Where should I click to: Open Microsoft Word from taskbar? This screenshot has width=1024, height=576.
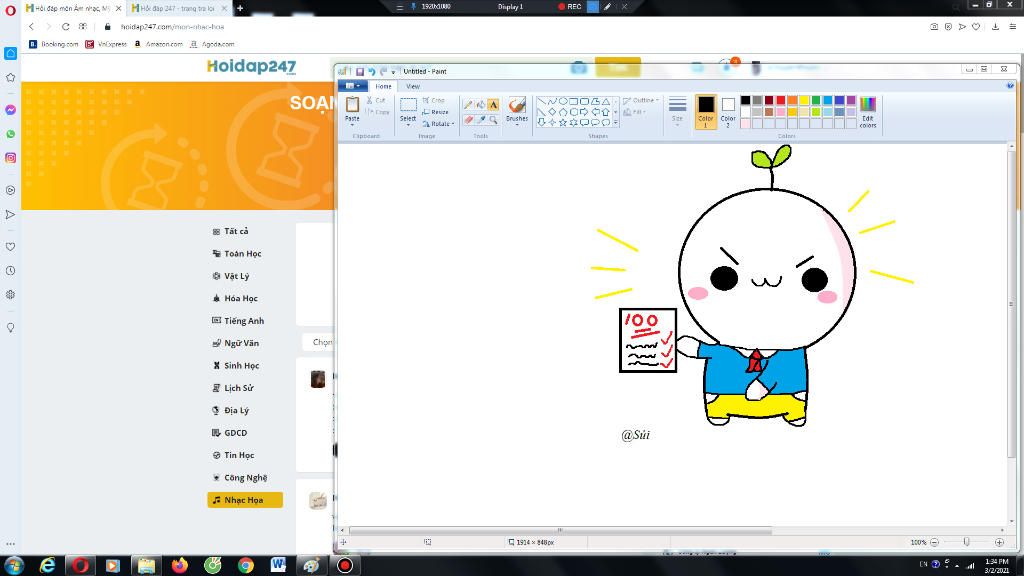tap(278, 565)
